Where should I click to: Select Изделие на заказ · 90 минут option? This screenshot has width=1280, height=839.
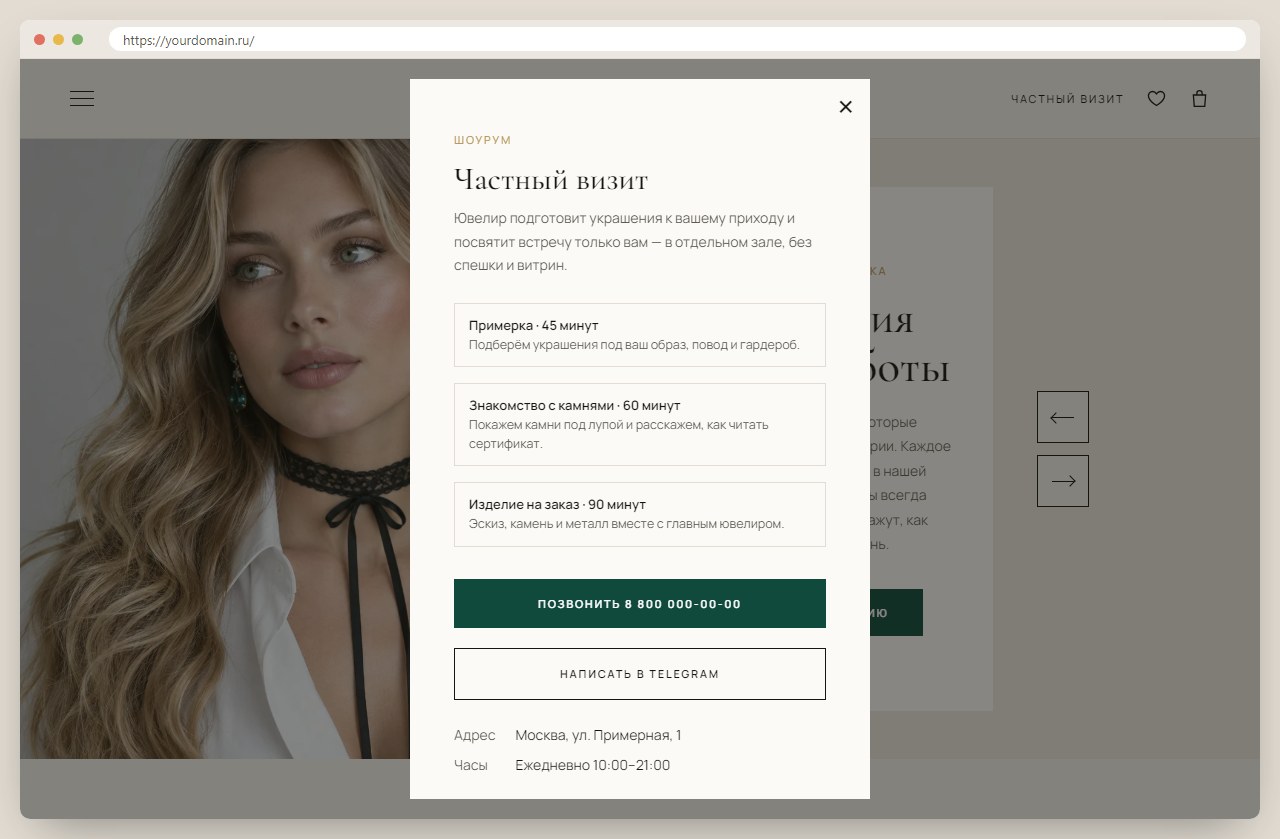[x=640, y=514]
